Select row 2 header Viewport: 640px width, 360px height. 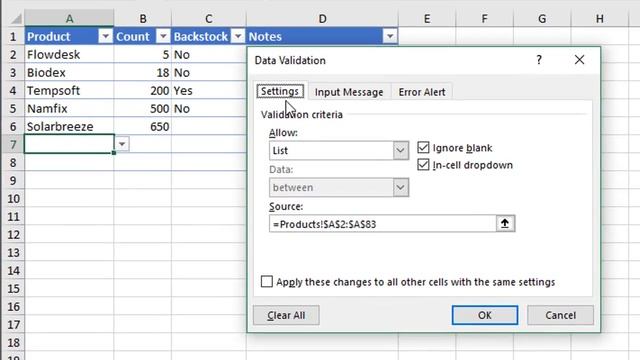click(13, 54)
